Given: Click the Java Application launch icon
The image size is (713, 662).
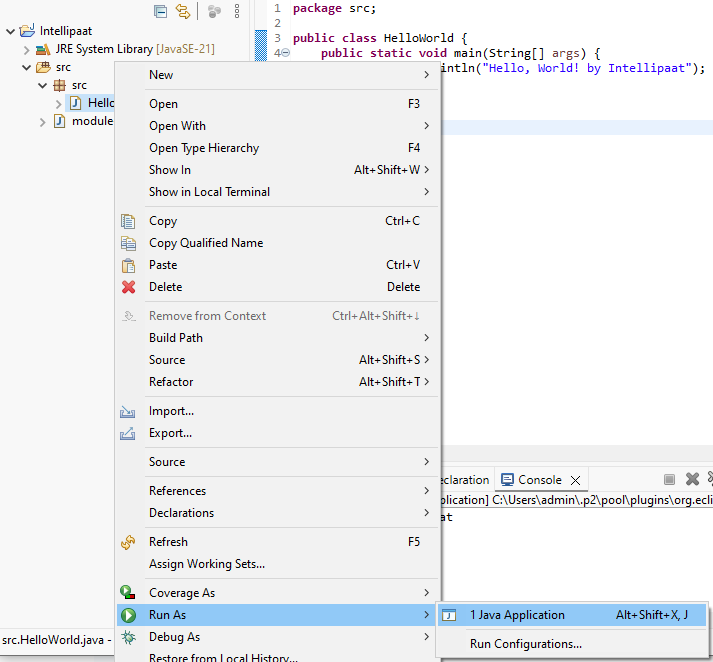Looking at the screenshot, I should tap(449, 615).
